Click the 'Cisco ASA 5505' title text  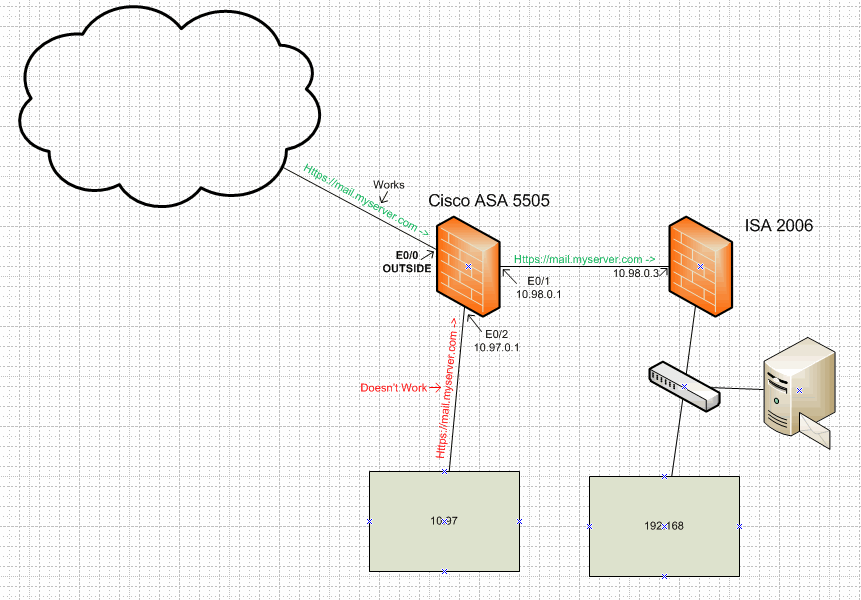coord(488,200)
